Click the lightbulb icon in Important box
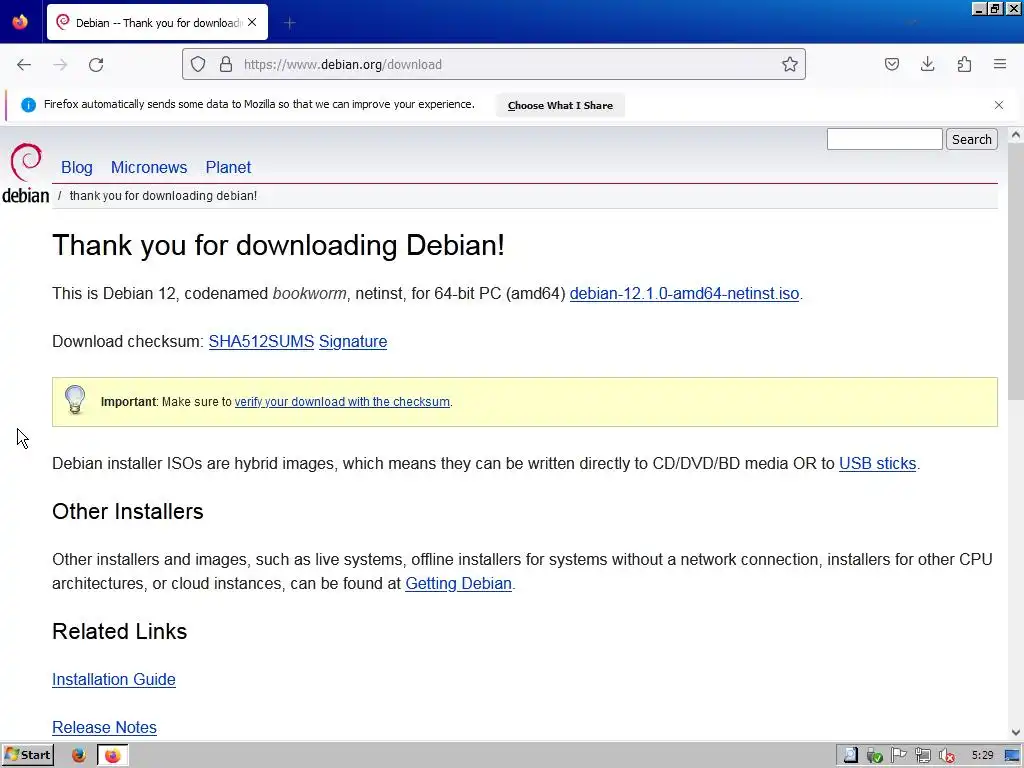 (x=75, y=400)
